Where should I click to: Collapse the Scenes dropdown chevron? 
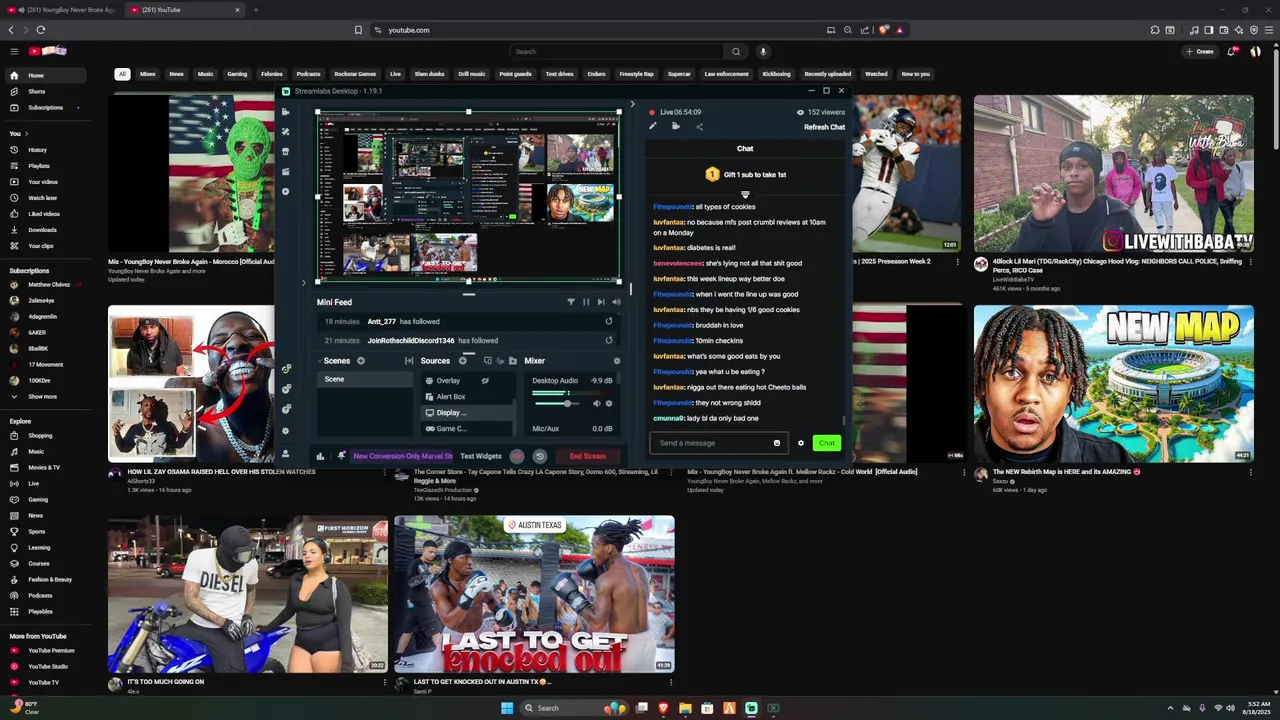[x=319, y=361]
